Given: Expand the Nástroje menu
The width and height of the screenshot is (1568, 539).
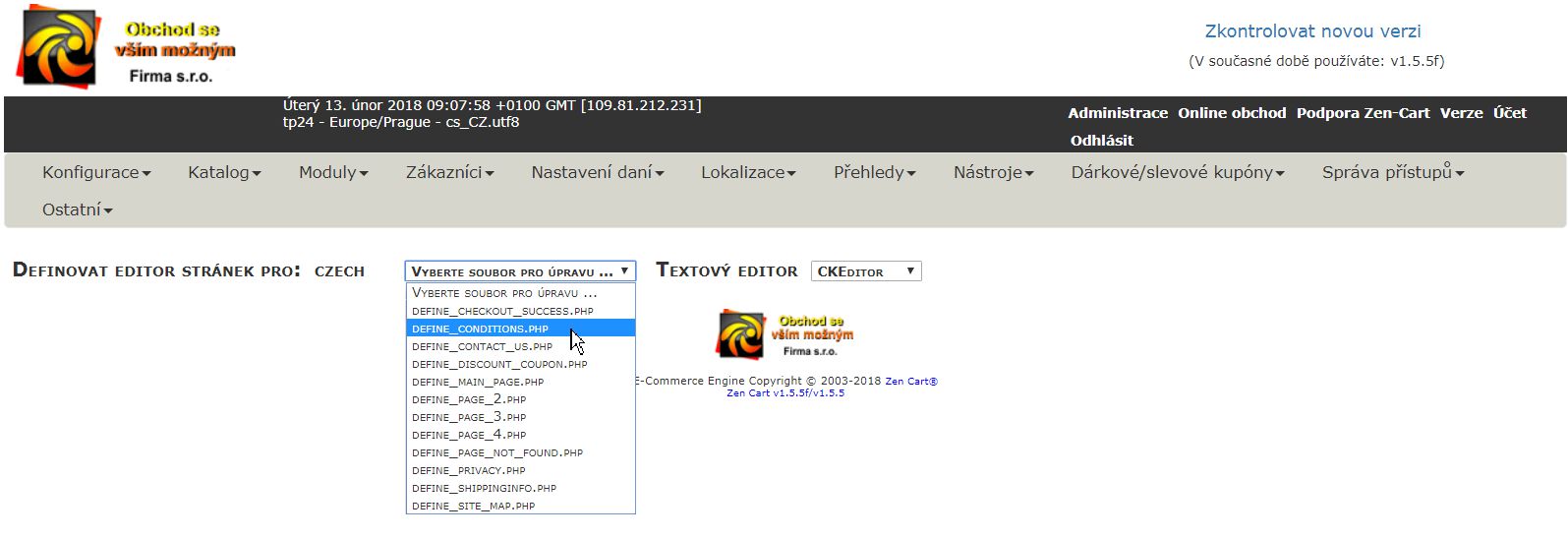Looking at the screenshot, I should click(x=993, y=173).
